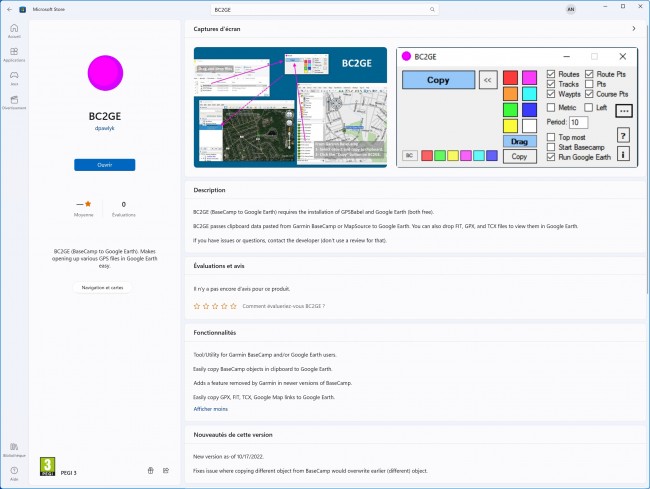
Task: Rate BC2GE four stars
Action: click(224, 306)
